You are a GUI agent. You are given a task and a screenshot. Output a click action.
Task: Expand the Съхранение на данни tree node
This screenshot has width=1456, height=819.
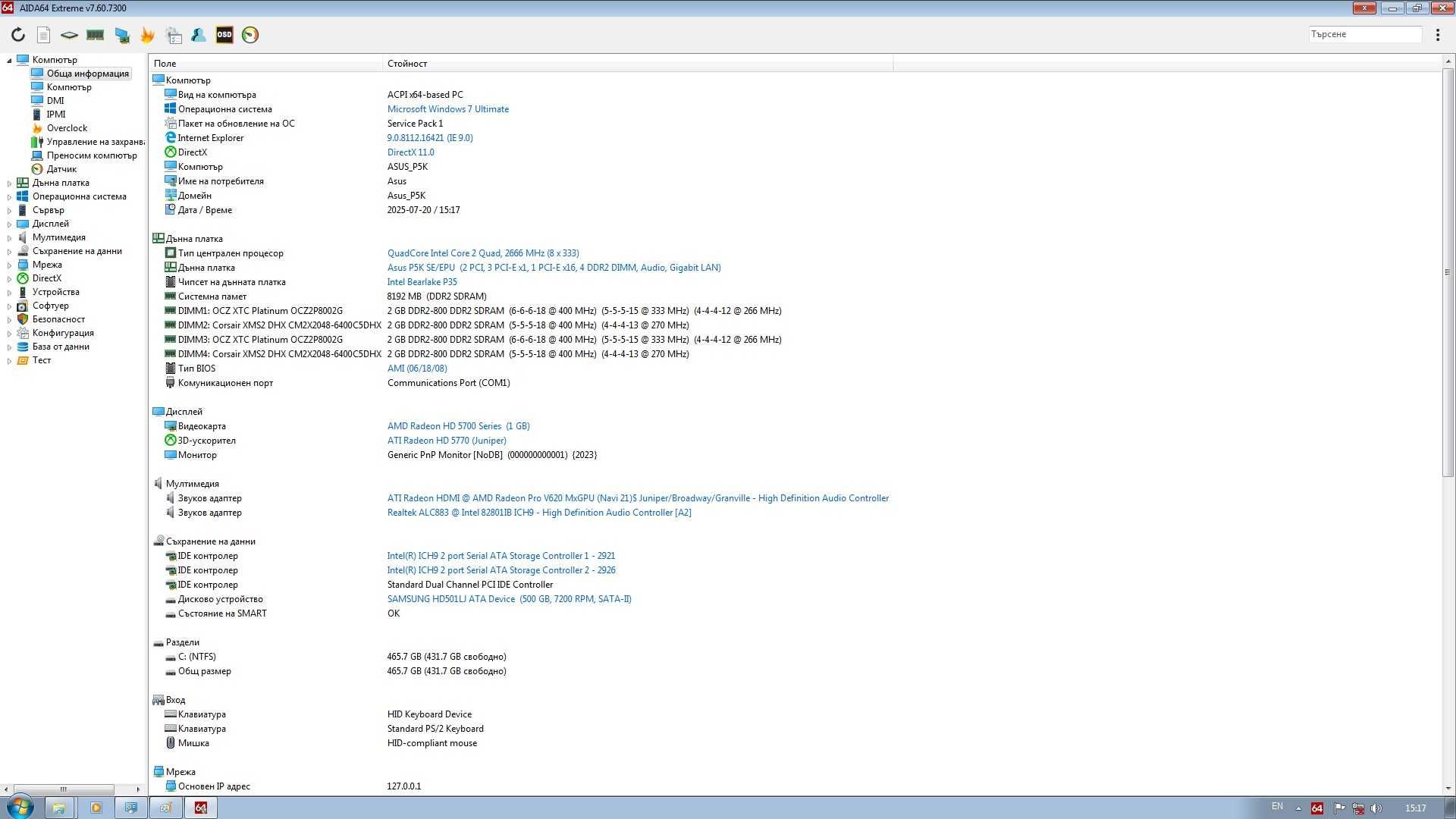(x=9, y=251)
